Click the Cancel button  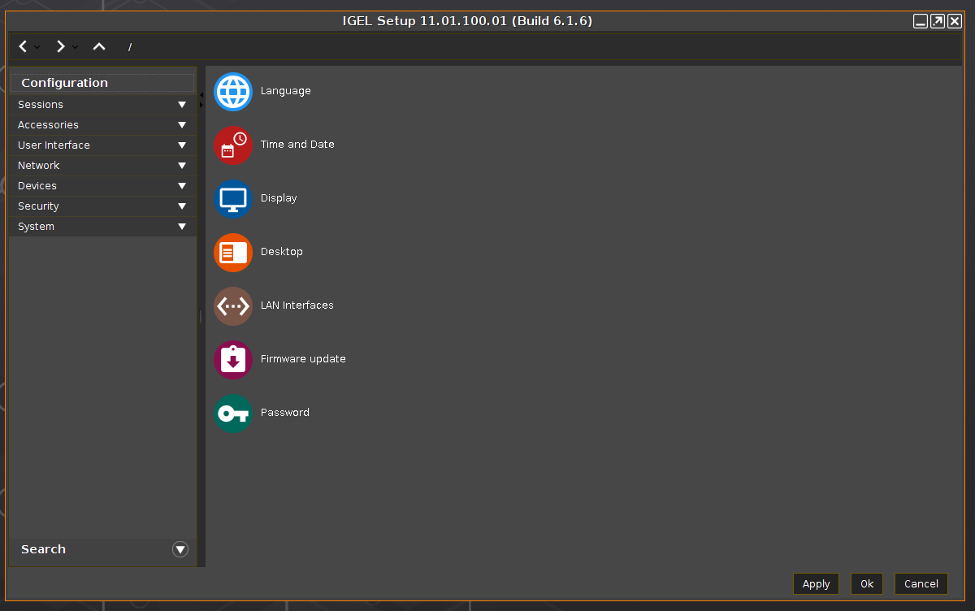pos(921,585)
